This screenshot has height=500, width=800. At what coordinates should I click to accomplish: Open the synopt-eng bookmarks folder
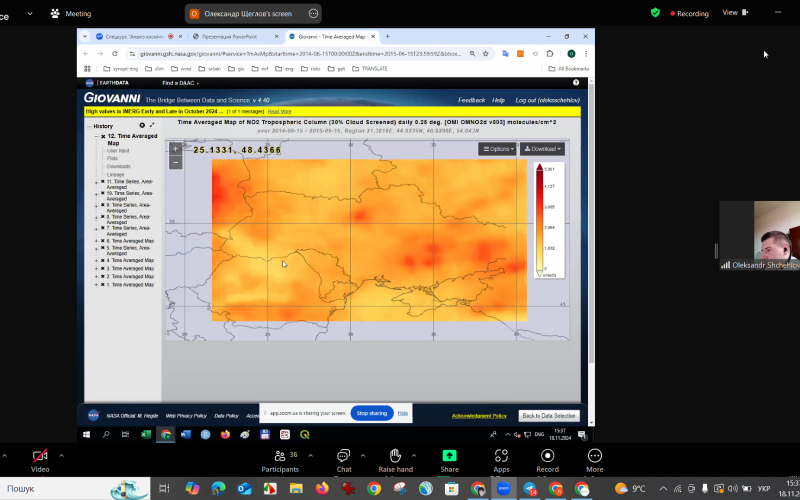pos(121,69)
